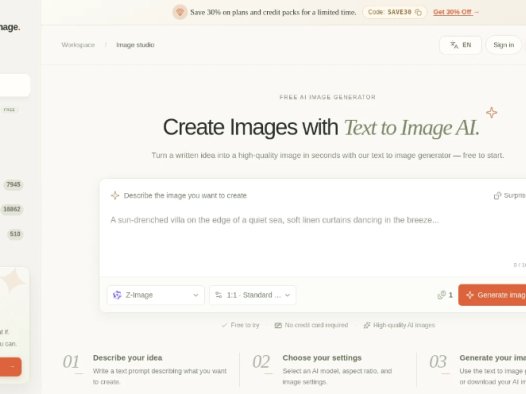Image resolution: width=526 pixels, height=394 pixels.
Task: Click the Choose your settings step heading
Action: [x=322, y=358]
